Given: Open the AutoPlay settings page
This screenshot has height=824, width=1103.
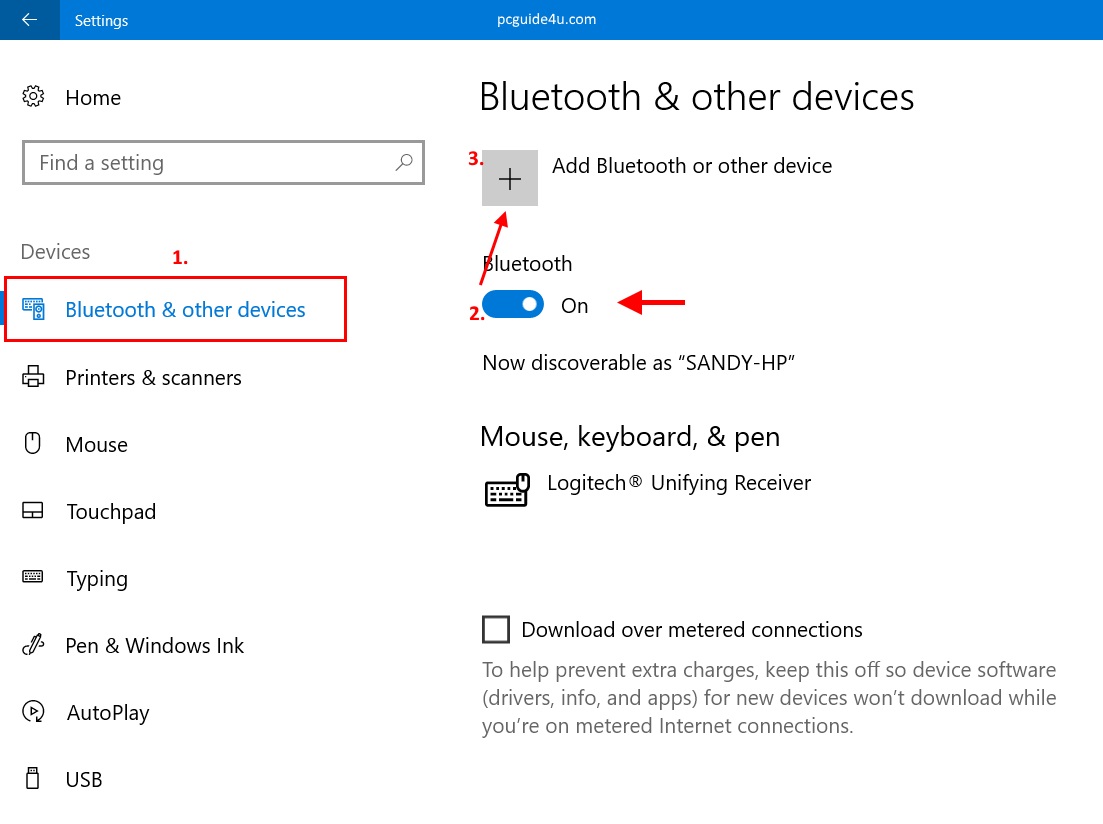Looking at the screenshot, I should 107,713.
